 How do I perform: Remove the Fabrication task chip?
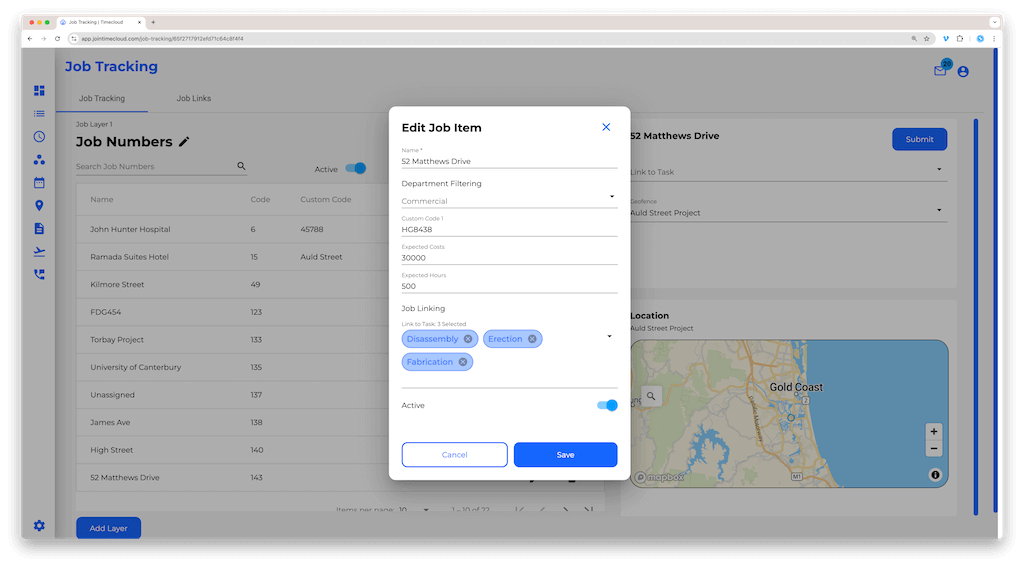(x=462, y=362)
